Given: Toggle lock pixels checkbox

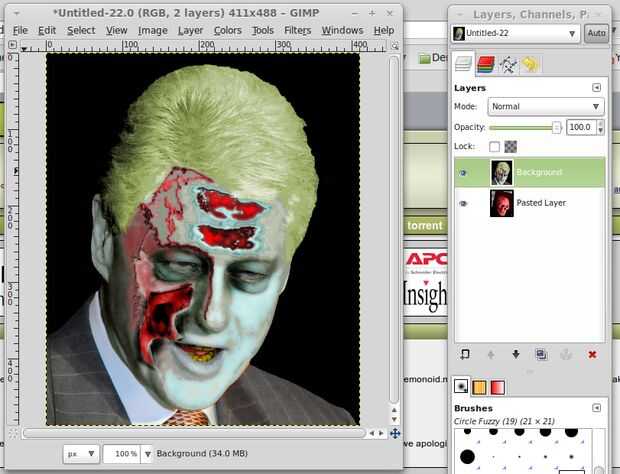Looking at the screenshot, I should click(x=494, y=147).
